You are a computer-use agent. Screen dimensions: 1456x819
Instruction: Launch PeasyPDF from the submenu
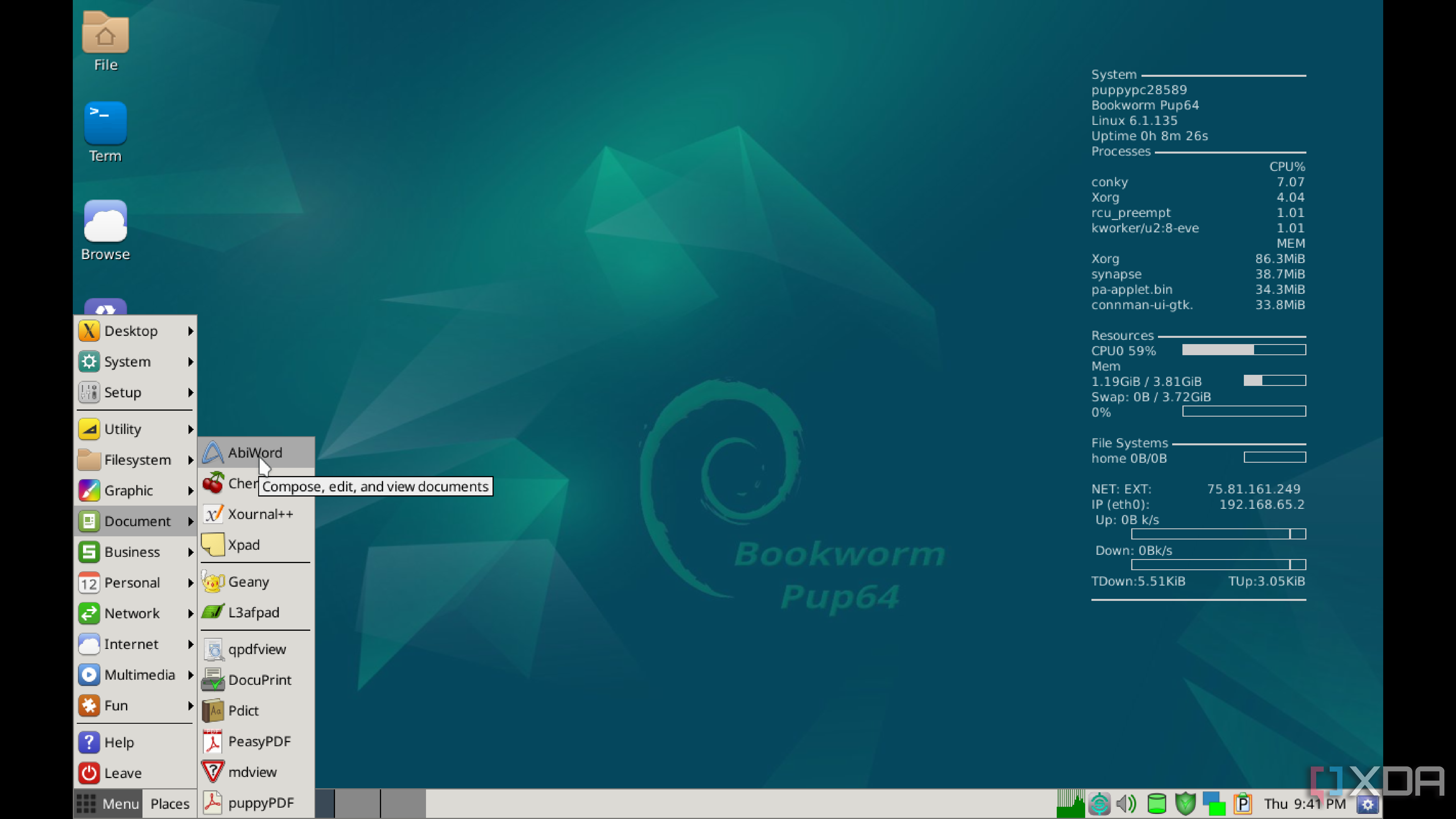tap(256, 741)
